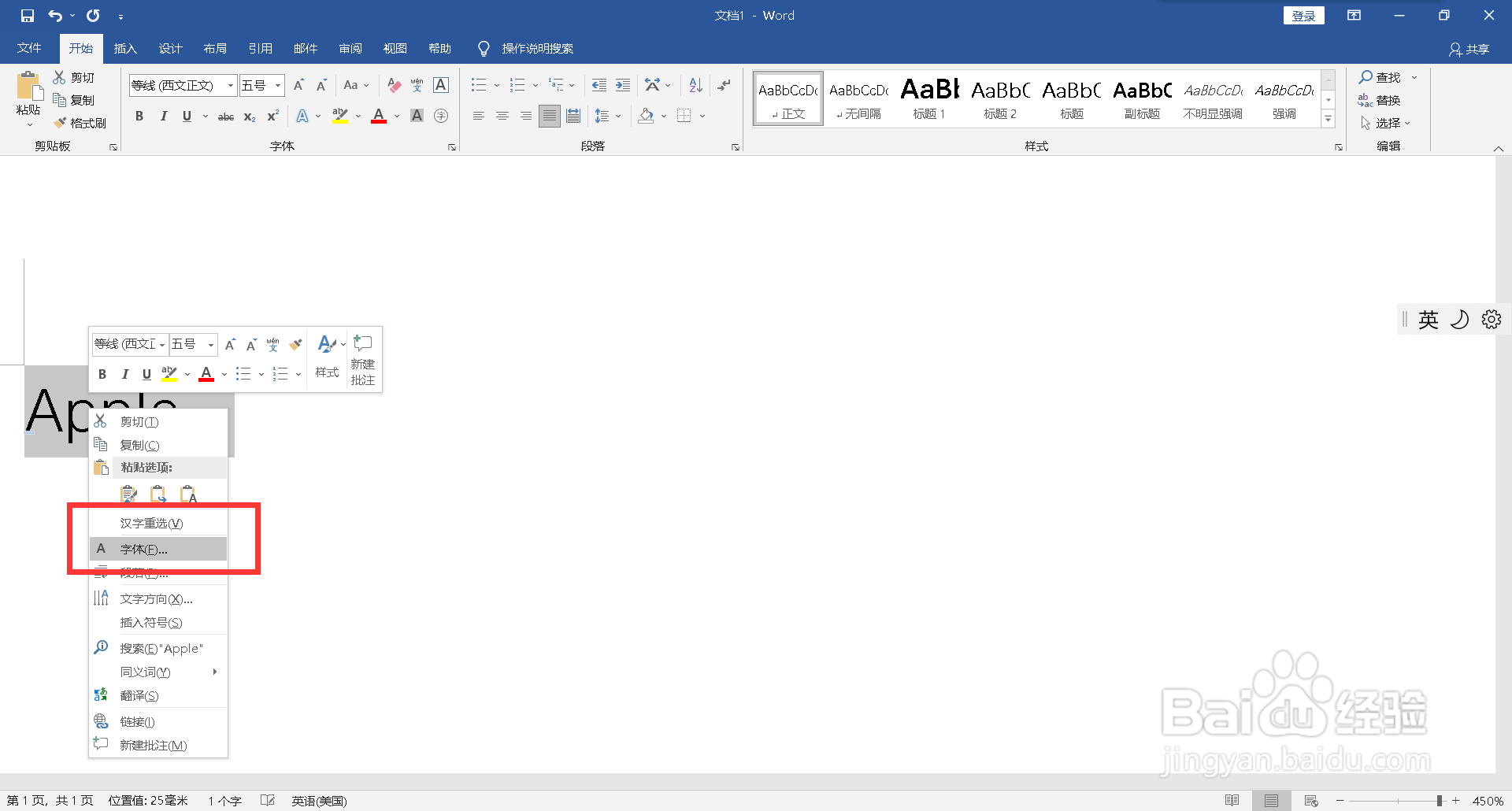Click the Sort A-Z icon
This screenshot has width=1512, height=811.
point(695,85)
